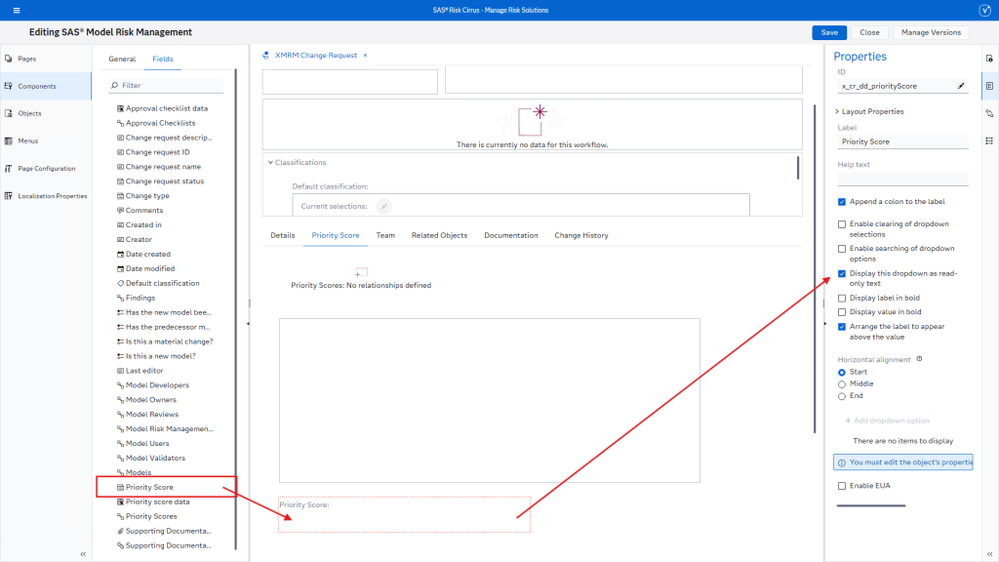Screen dimensions: 999x562
Task: Click the Approval checklist data field icon
Action: pos(120,108)
